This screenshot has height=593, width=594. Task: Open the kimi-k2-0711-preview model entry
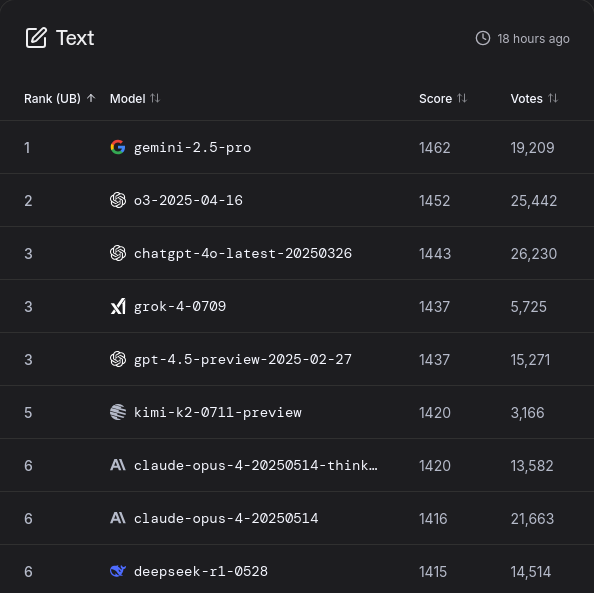pyautogui.click(x=218, y=412)
